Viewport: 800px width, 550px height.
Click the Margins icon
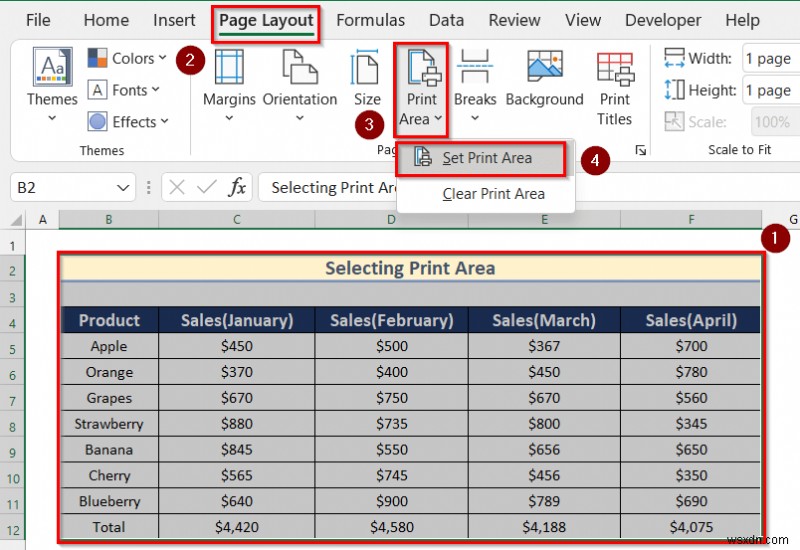point(229,68)
